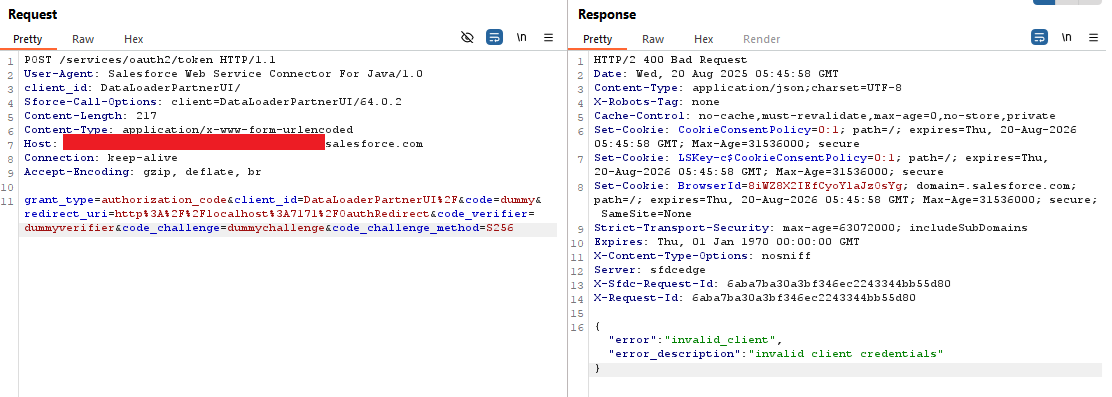Screen dimensions: 1112x397
Task: Click the 'POST /services/oauth2/token HTTP/1.1' request line
Action: point(150,60)
